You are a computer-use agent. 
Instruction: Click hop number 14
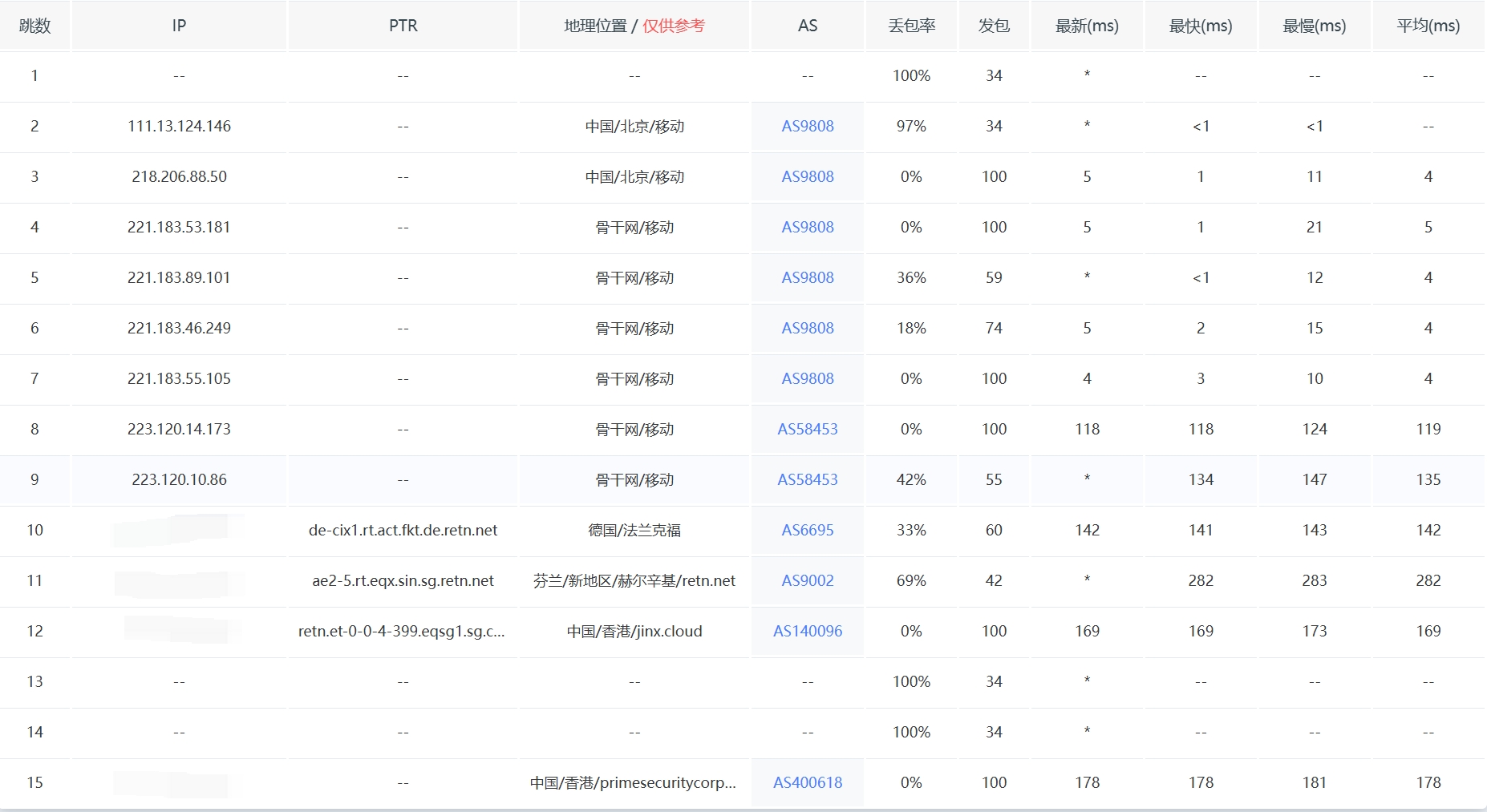34,732
